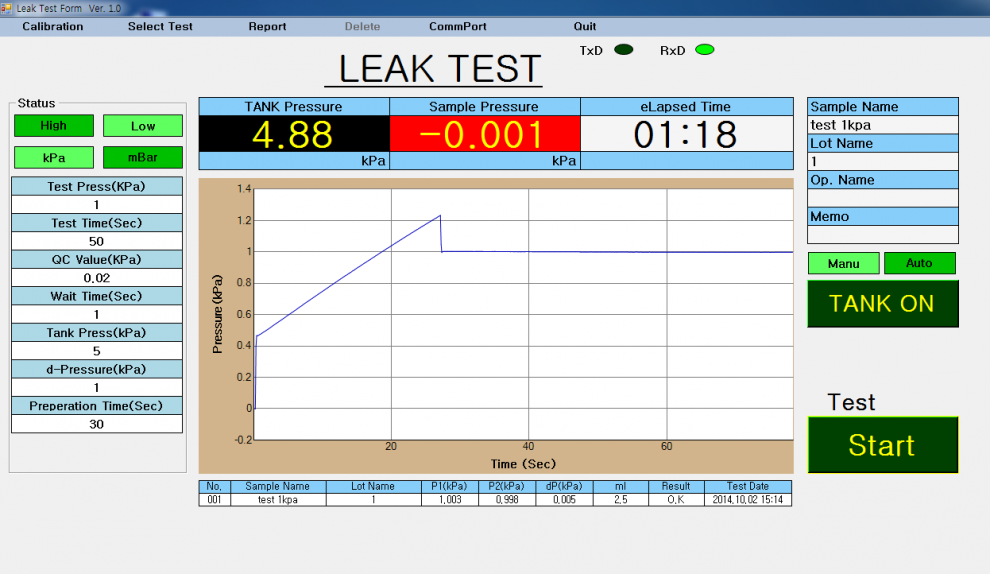Edit the Test Time(Sec) value 50
This screenshot has width=990, height=574.
[x=97, y=241]
